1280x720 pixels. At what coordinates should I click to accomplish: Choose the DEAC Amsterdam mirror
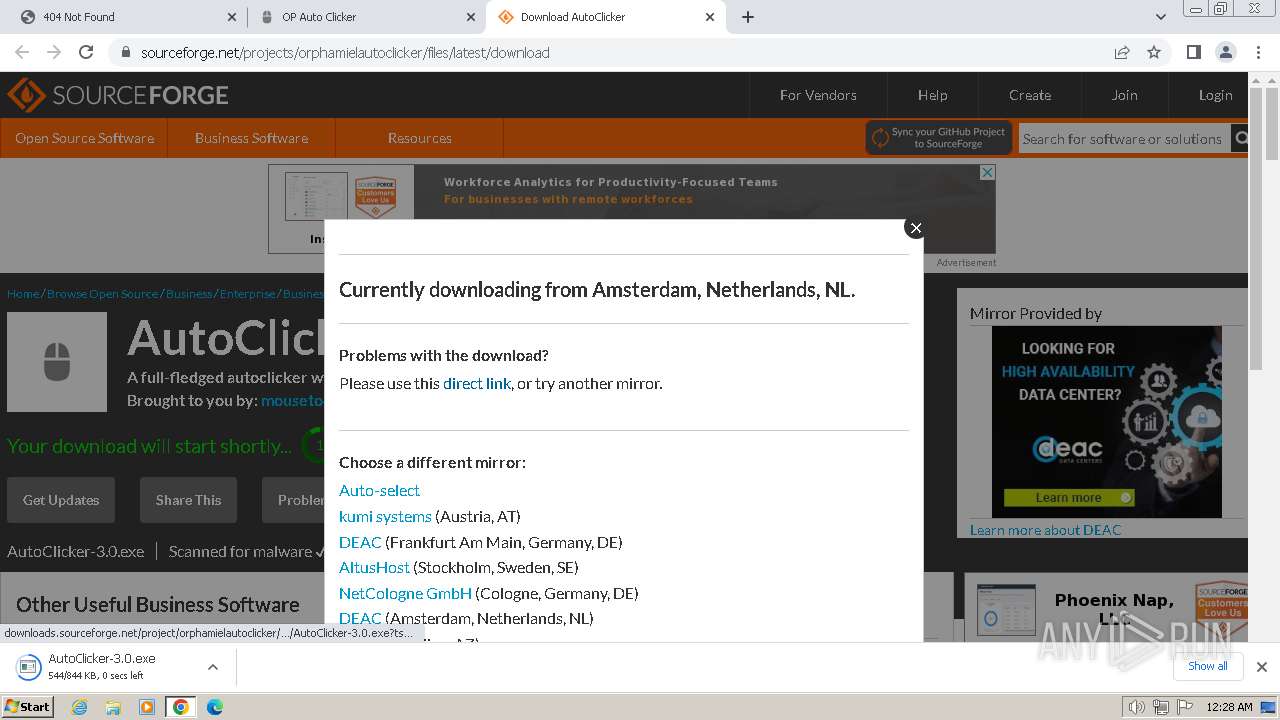[360, 618]
